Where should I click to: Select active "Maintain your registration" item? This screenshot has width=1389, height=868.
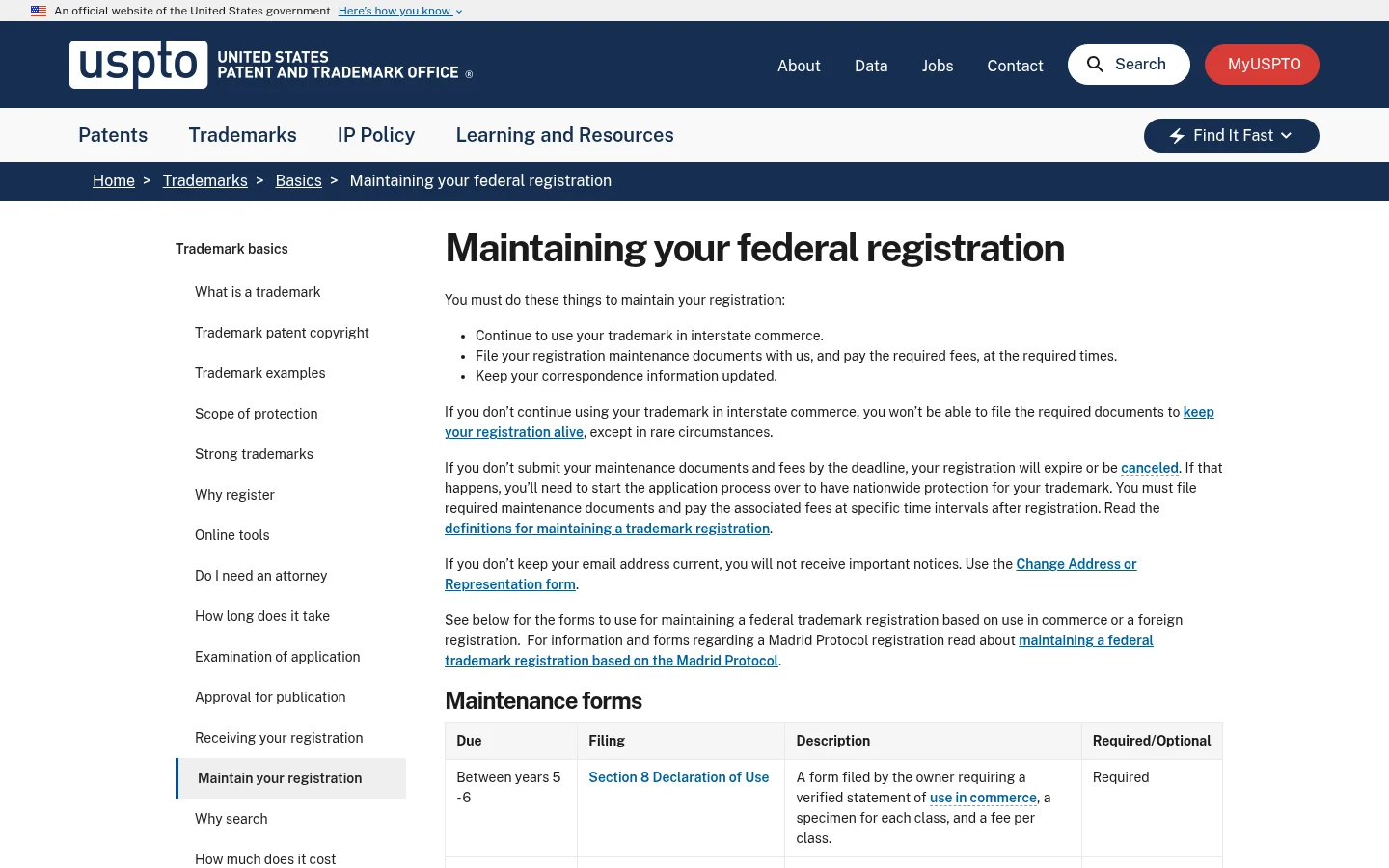point(290,778)
